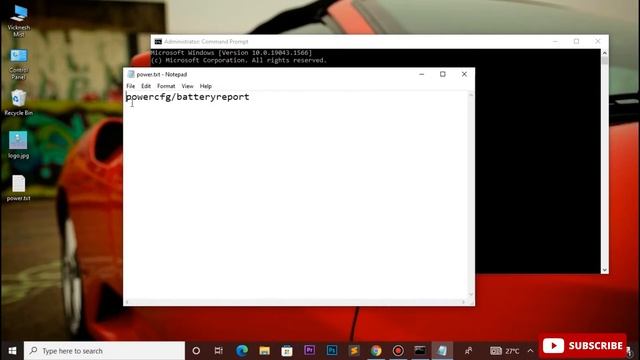Select the Vicknesh Mist desktop icon

click(19, 21)
